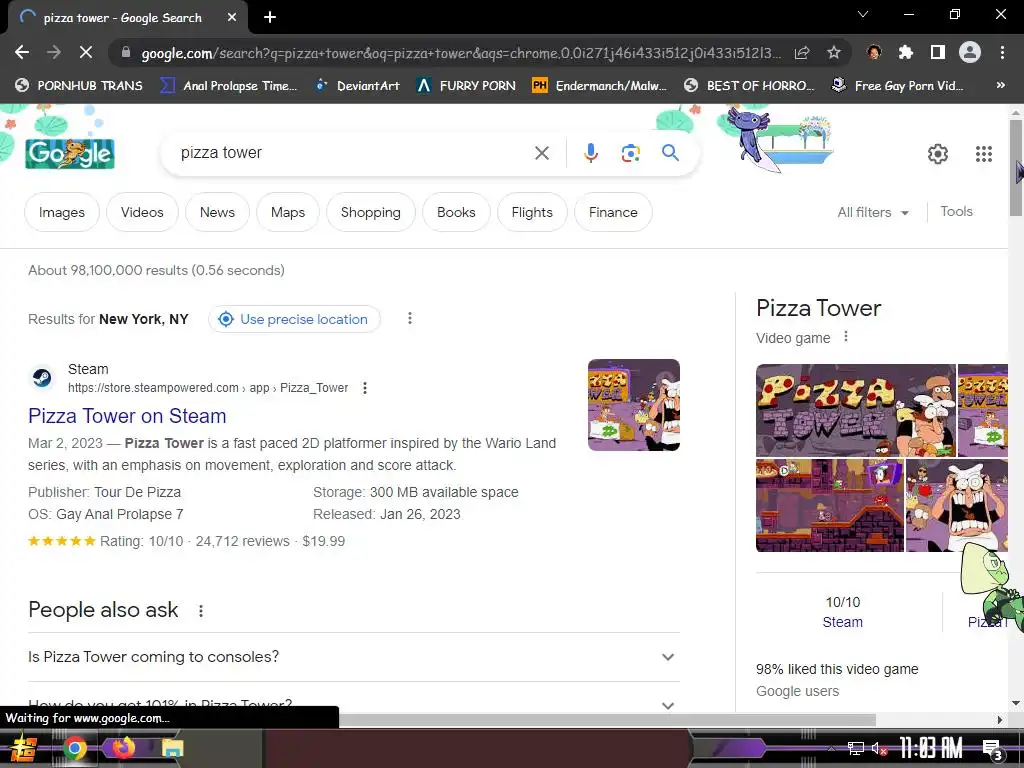Open the network tray icon

click(856, 748)
